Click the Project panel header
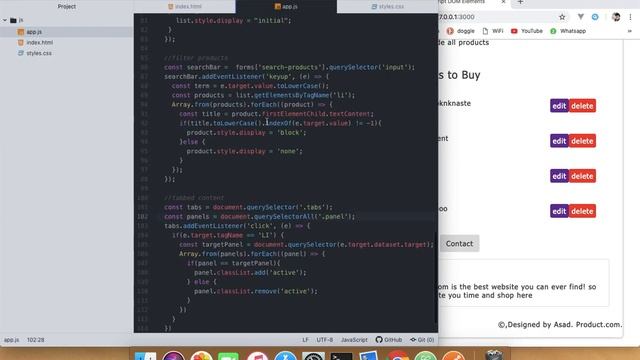The height and width of the screenshot is (360, 640). pos(67,7)
